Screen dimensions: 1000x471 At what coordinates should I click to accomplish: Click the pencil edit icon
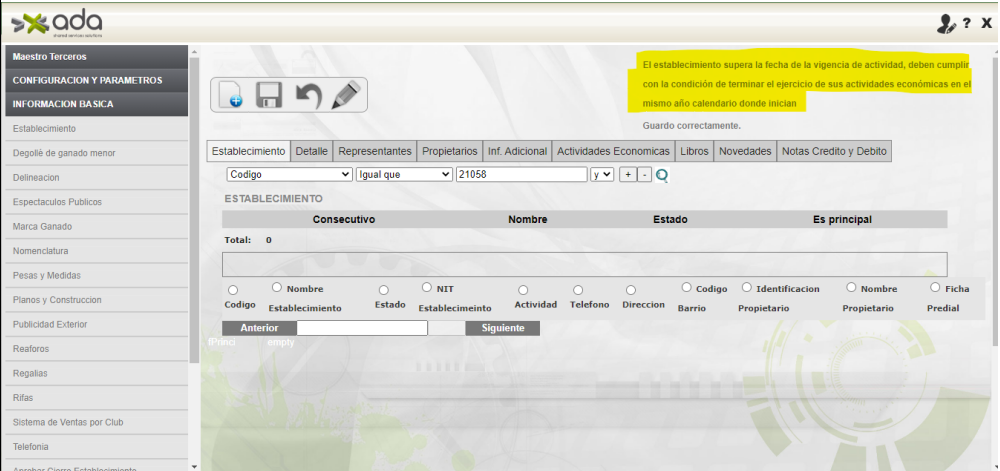click(x=345, y=96)
